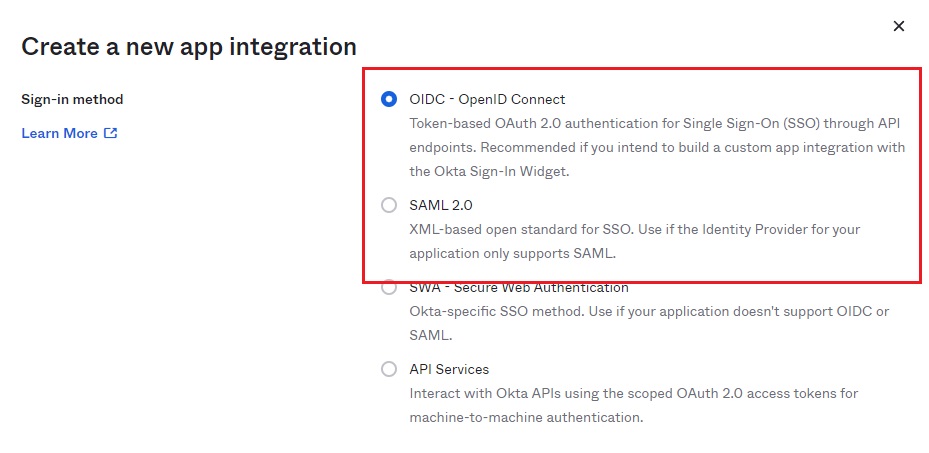Choose the SAML 2.0 radio button circle

coord(389,205)
